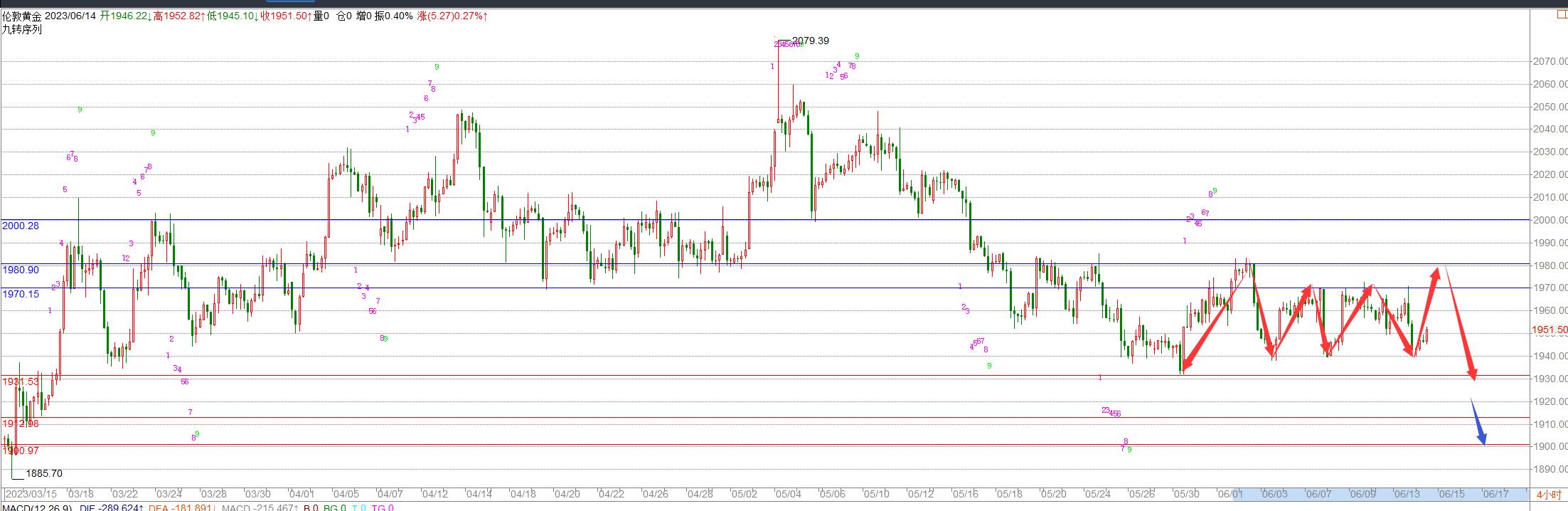
Task: Select the 1970.15 blue horizontal line label
Action: pyautogui.click(x=21, y=293)
